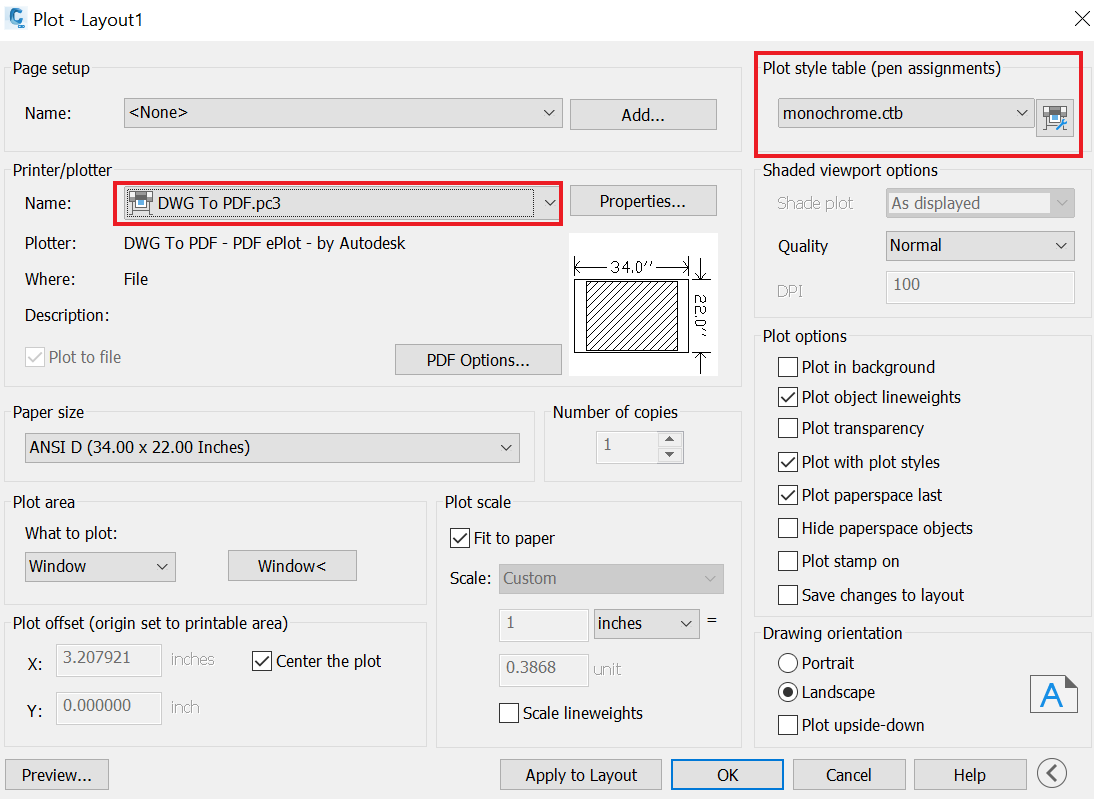The width and height of the screenshot is (1094, 799).
Task: Open PDF Options...
Action: pos(478,359)
